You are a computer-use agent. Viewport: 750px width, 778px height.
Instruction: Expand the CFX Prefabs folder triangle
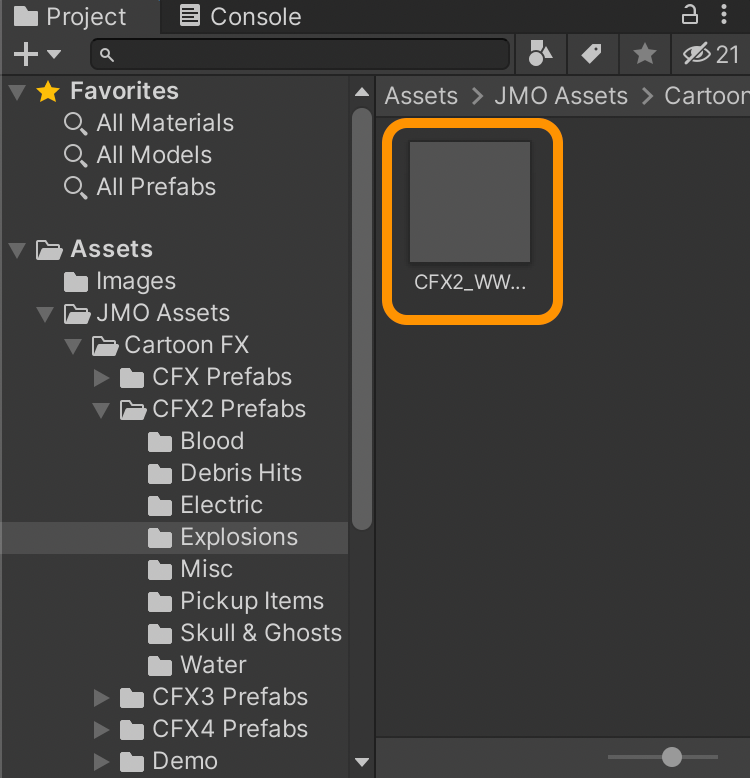click(102, 378)
